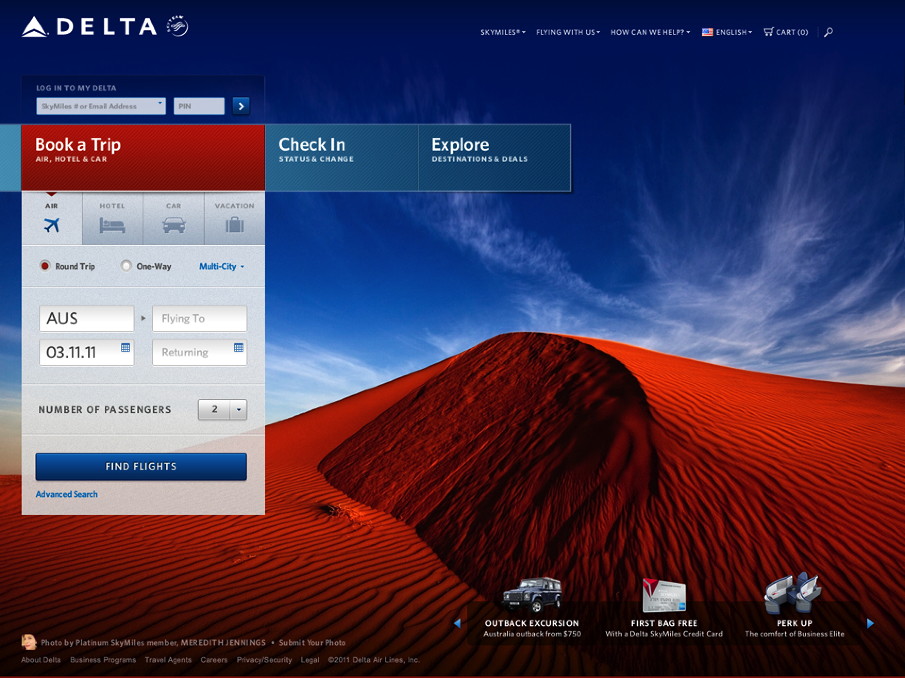Open the search magnifier icon

(x=828, y=32)
